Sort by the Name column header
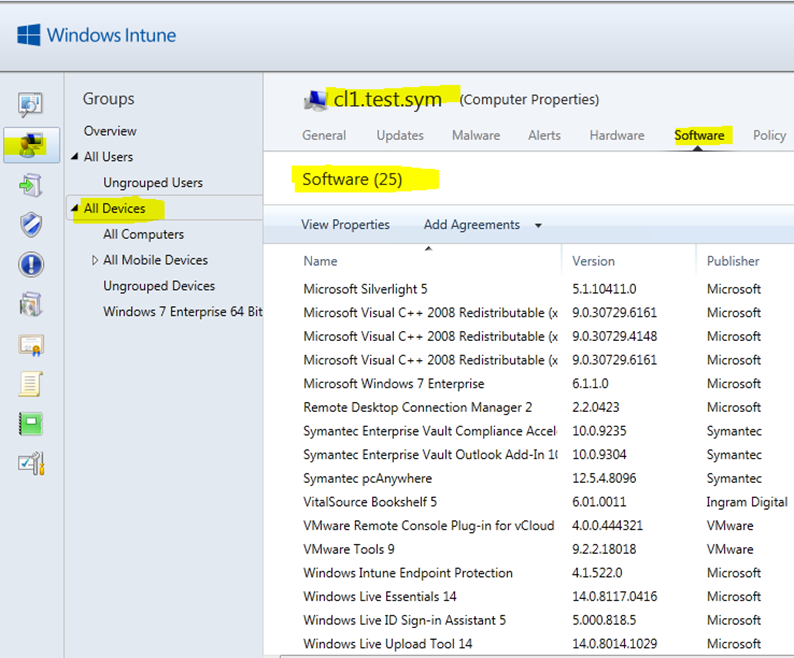 (x=321, y=261)
